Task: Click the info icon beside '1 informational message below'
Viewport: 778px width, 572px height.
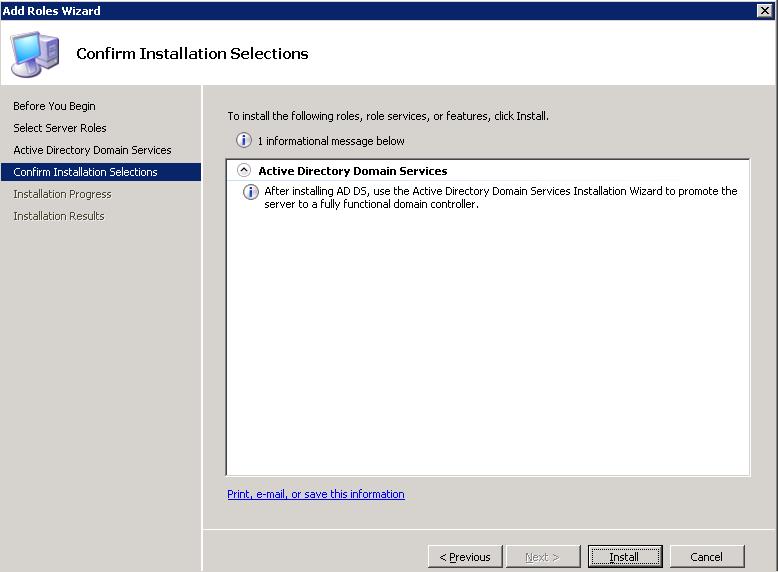Action: [x=244, y=140]
